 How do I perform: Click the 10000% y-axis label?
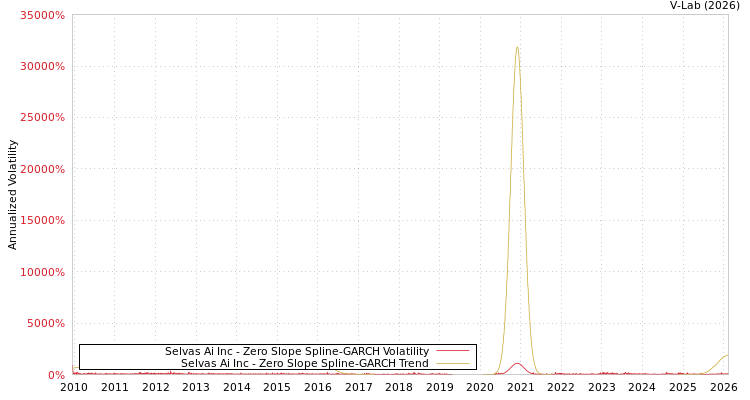(x=42, y=272)
